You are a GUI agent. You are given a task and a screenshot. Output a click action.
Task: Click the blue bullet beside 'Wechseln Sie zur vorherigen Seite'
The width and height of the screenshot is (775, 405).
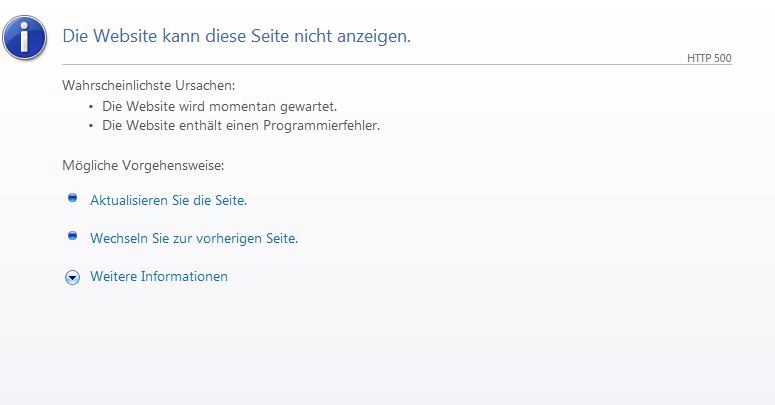tap(72, 236)
